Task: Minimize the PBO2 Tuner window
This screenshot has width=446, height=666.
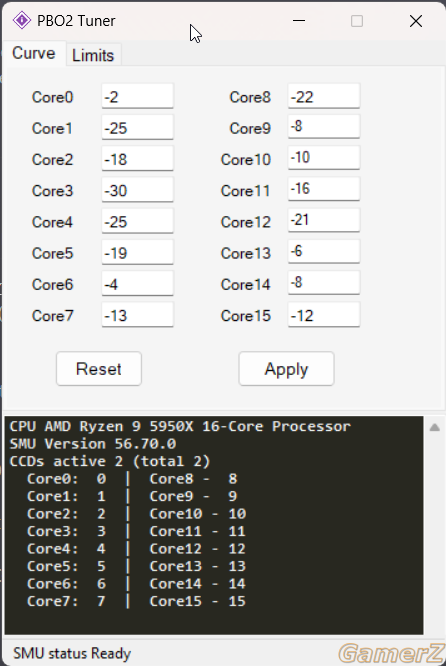Action: 299,20
